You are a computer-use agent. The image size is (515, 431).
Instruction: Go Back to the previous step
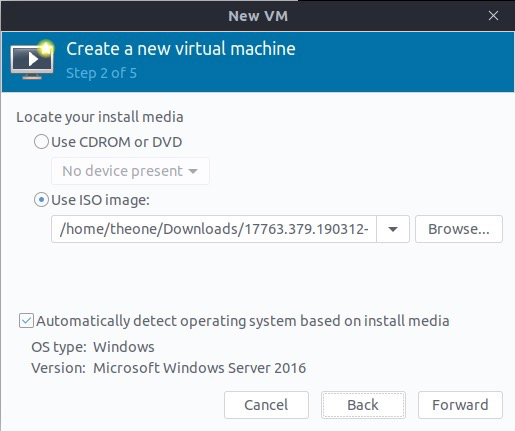point(363,405)
